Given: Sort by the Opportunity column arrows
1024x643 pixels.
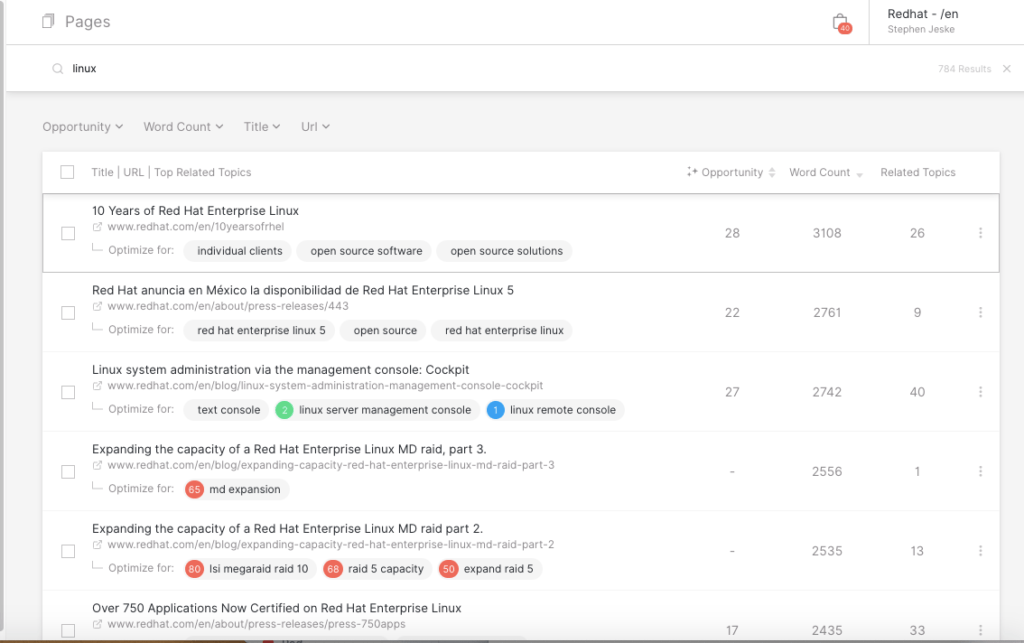Looking at the screenshot, I should [771, 173].
